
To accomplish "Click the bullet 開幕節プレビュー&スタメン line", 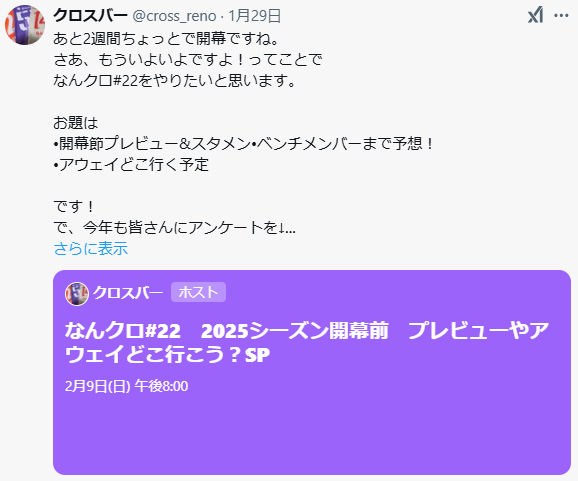I will tap(244, 143).
